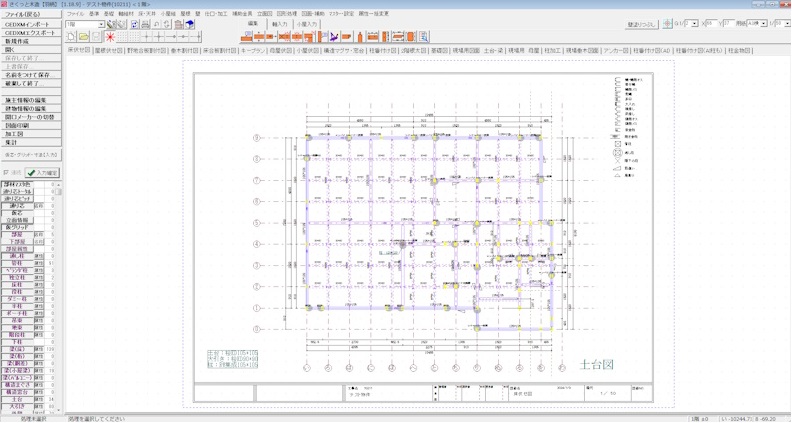Select the 軸入力 tab
Viewport: 792px width, 423px height.
click(279, 23)
